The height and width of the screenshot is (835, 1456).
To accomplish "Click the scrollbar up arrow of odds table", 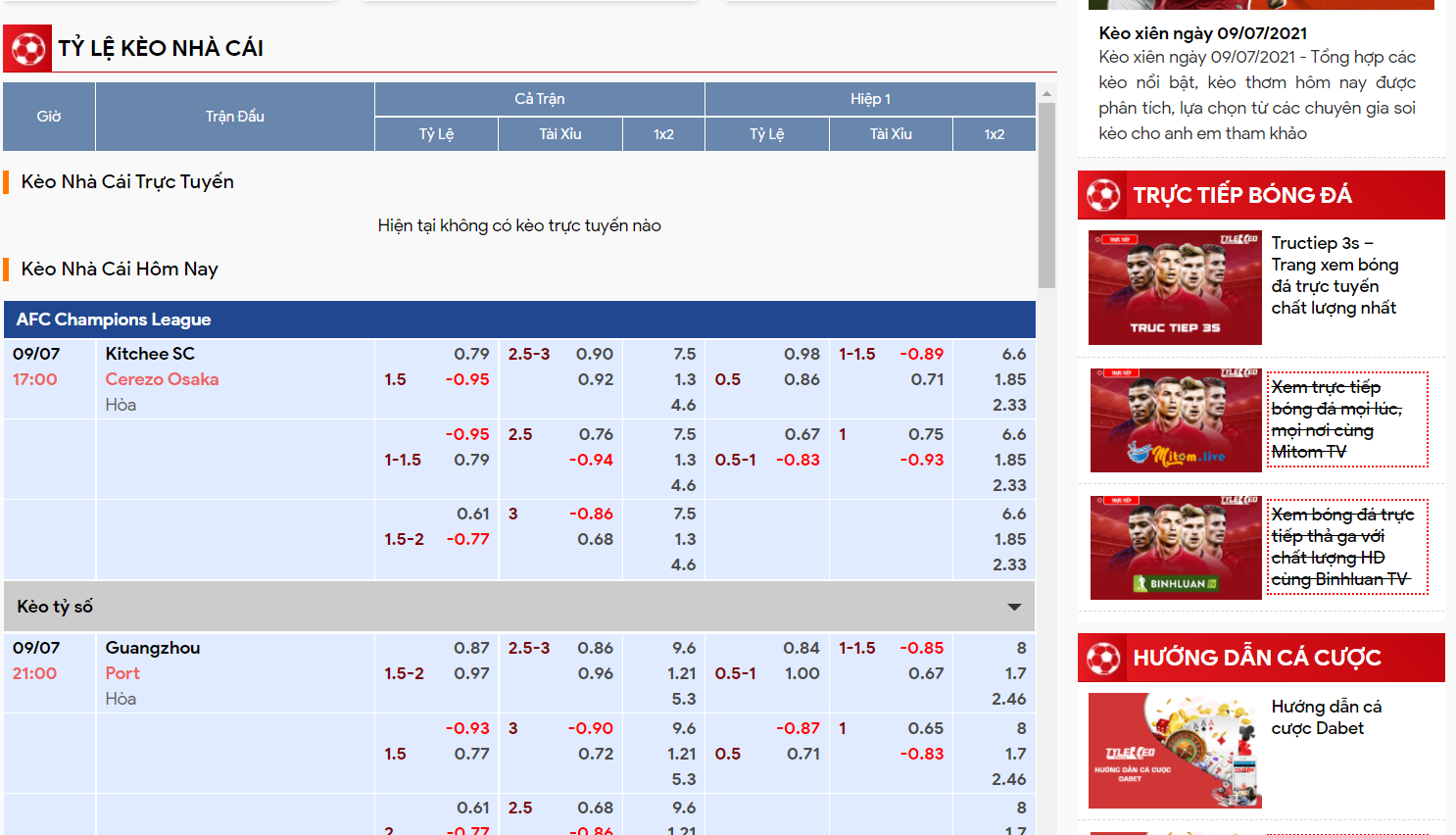I will [x=1046, y=94].
